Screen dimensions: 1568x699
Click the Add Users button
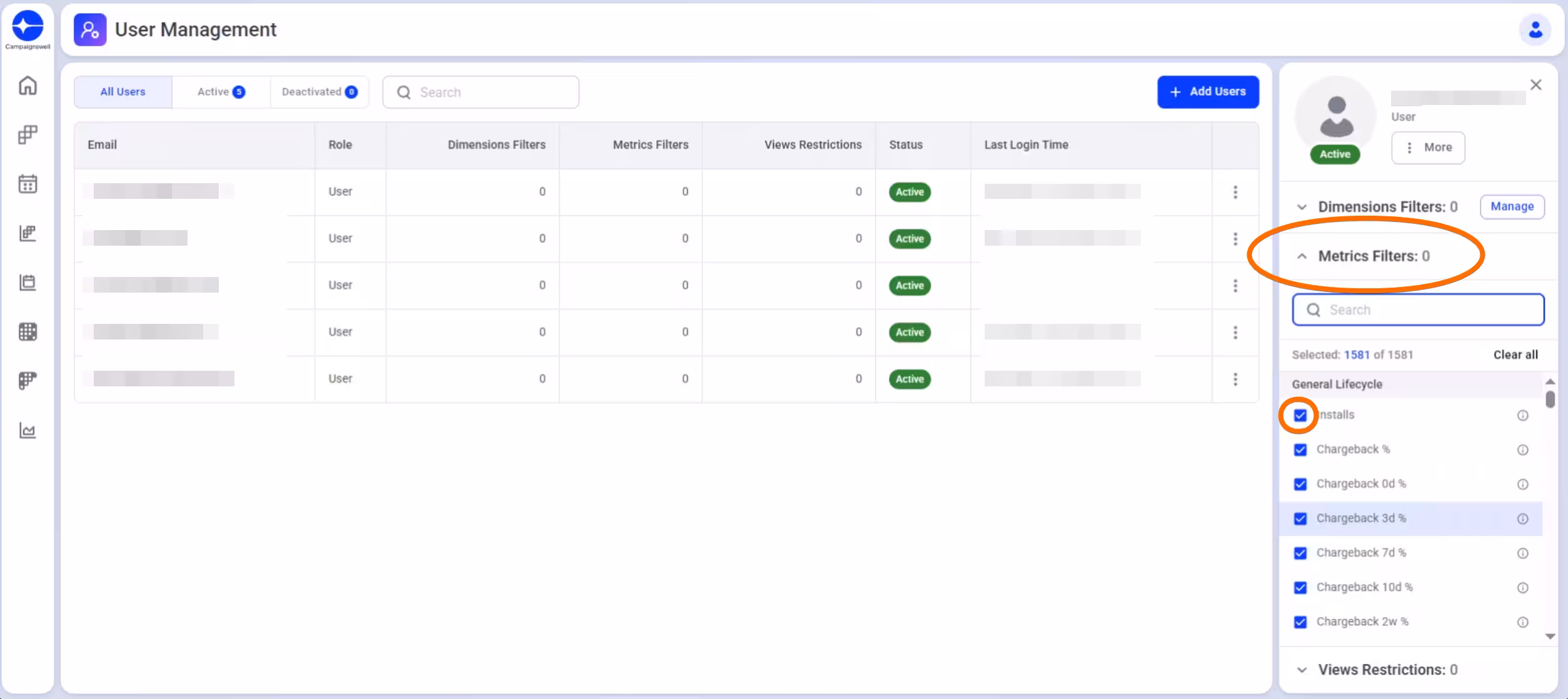1207,92
